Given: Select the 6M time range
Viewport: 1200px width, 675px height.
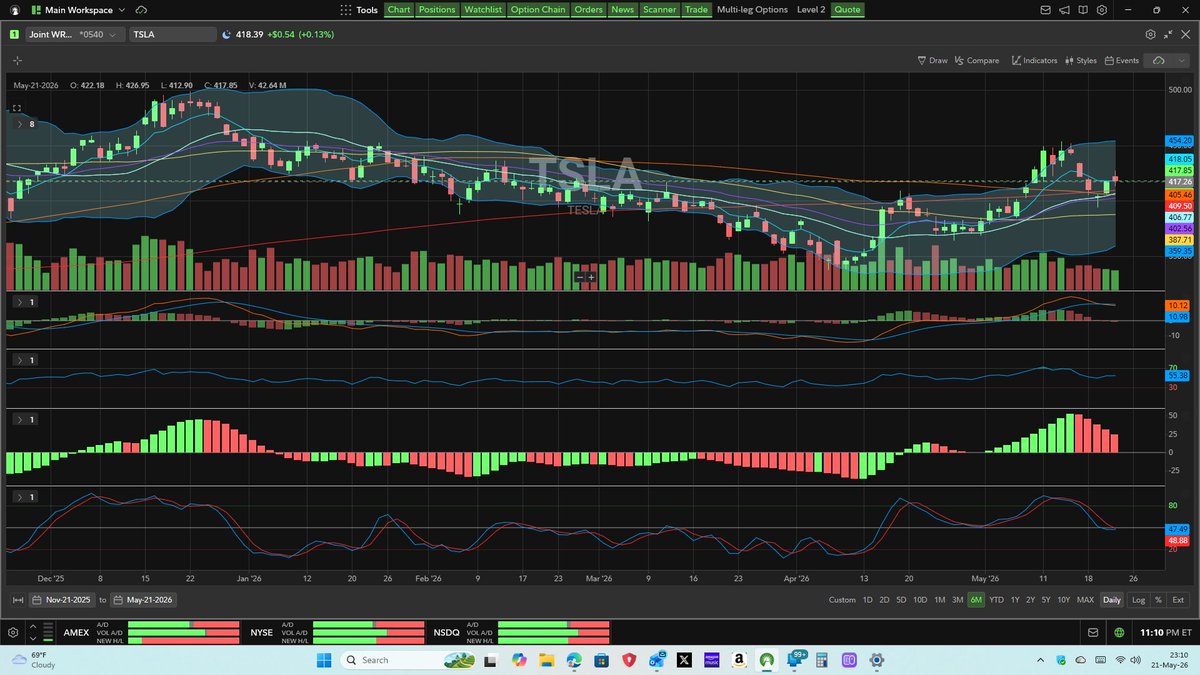Looking at the screenshot, I should tap(975, 600).
